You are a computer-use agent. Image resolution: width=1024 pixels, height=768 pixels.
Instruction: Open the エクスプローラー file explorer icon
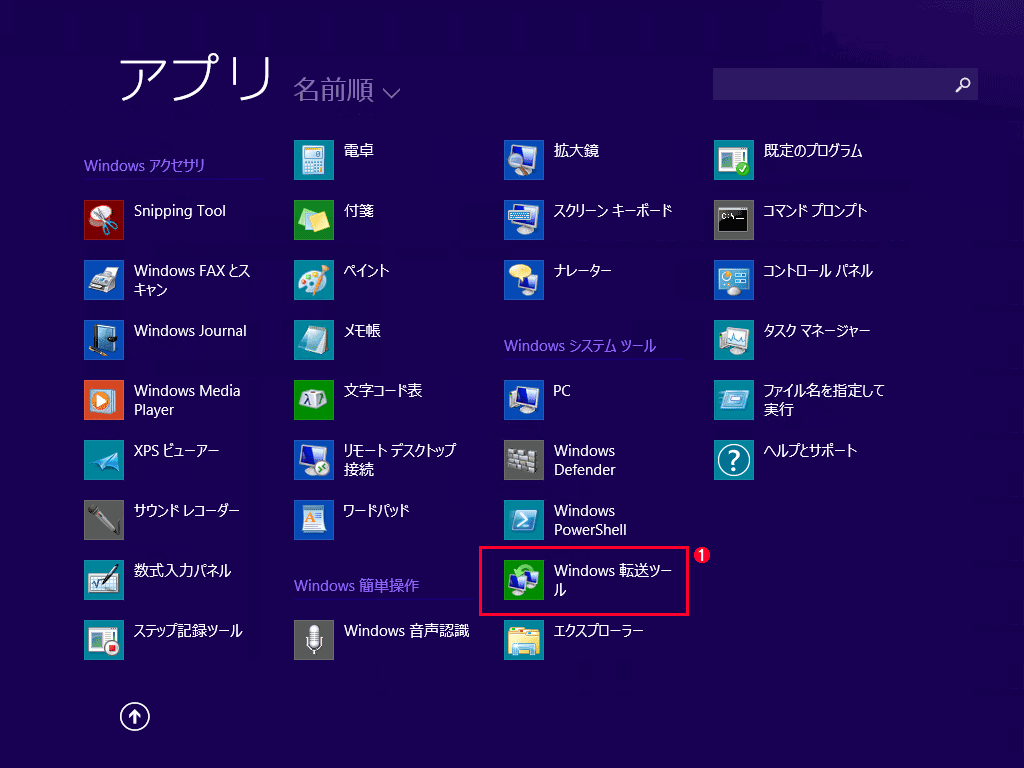click(524, 640)
